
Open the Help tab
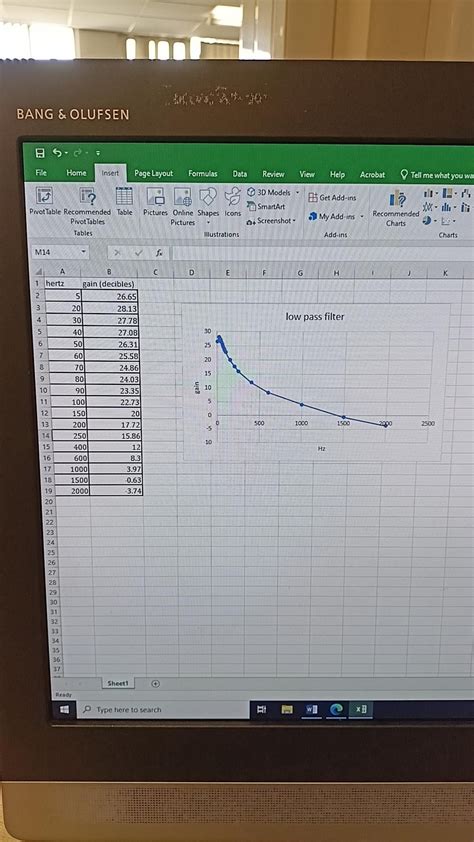point(337,175)
